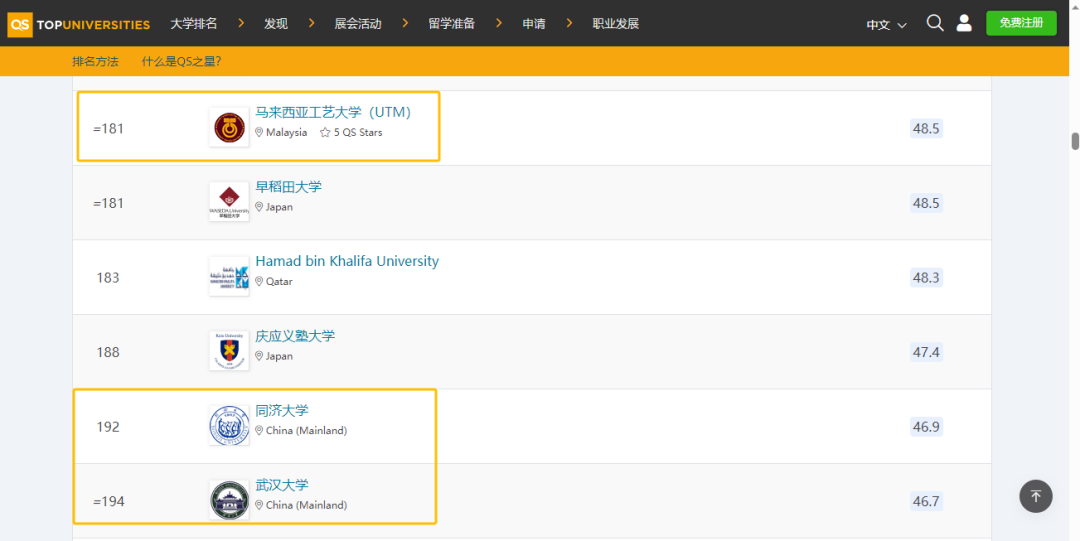Click the Waseda University logo
1080x541 pixels.
[229, 202]
